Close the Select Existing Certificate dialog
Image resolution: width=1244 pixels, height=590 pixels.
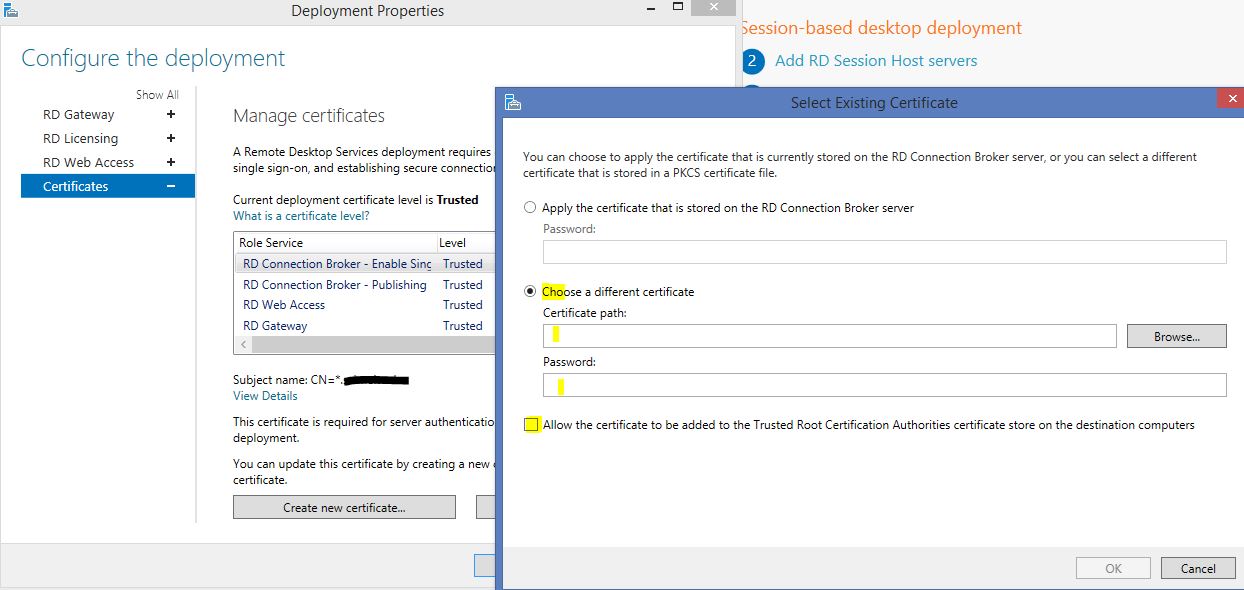(1229, 100)
